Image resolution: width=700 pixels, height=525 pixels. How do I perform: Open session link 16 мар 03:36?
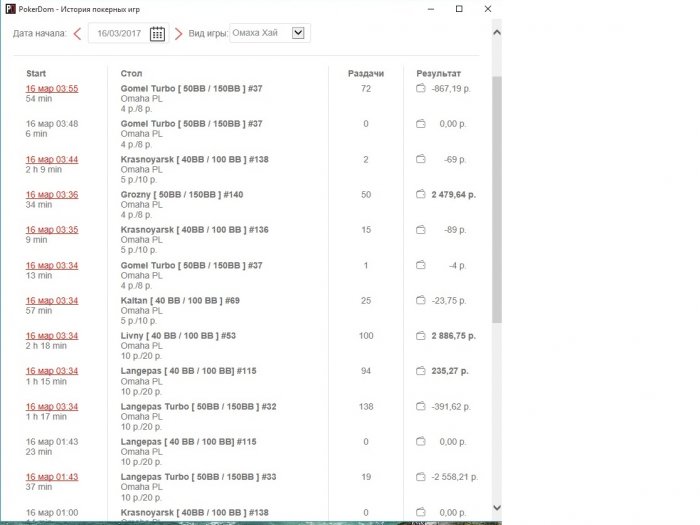(x=52, y=195)
